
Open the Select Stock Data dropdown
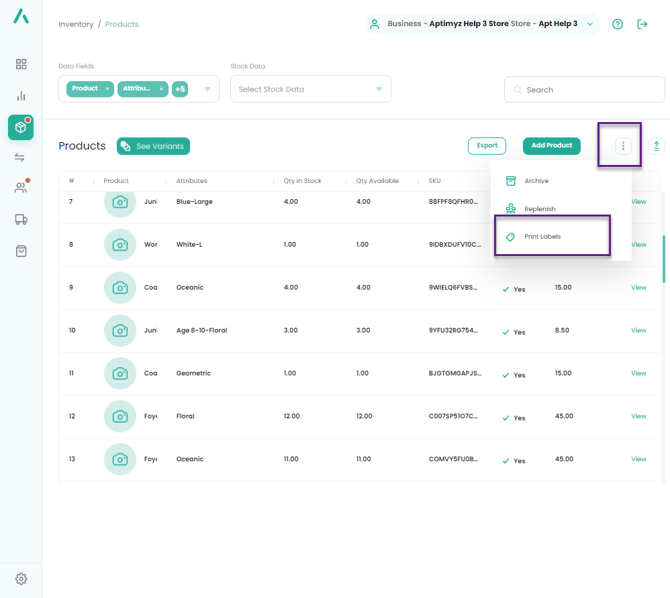[310, 89]
